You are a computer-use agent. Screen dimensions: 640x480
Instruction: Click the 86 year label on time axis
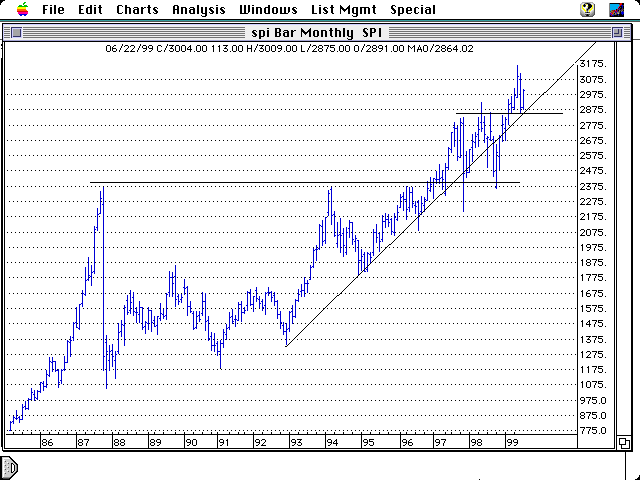click(x=47, y=442)
